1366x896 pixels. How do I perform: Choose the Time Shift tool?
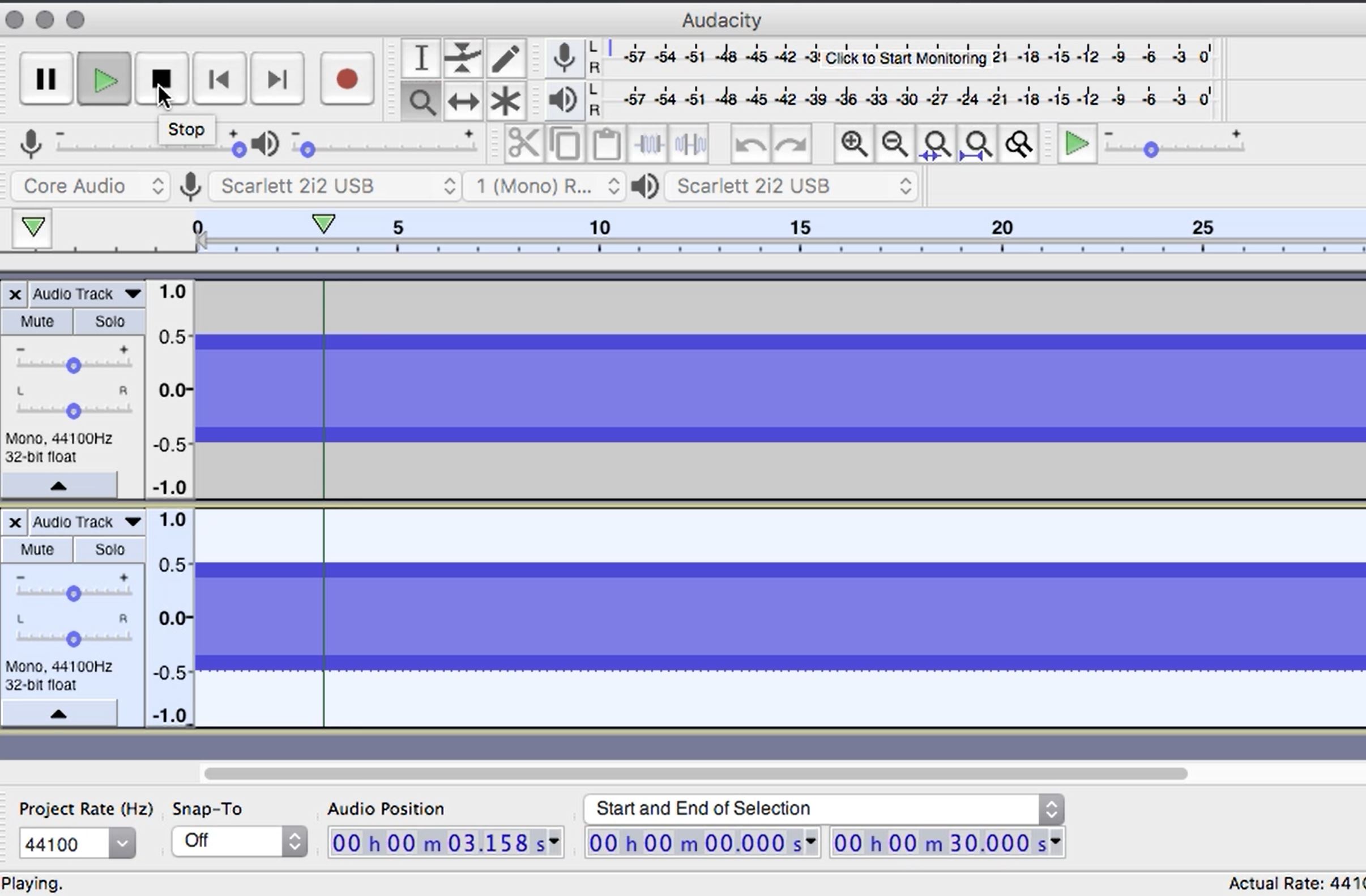[463, 102]
